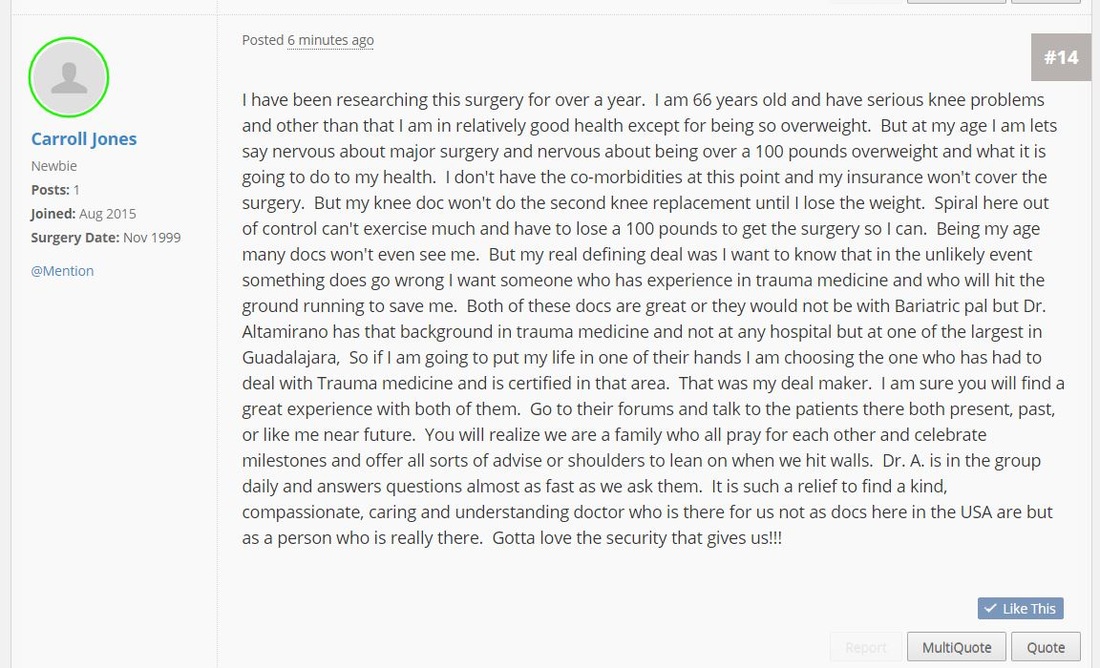Click the first sentence of the post

(443, 100)
